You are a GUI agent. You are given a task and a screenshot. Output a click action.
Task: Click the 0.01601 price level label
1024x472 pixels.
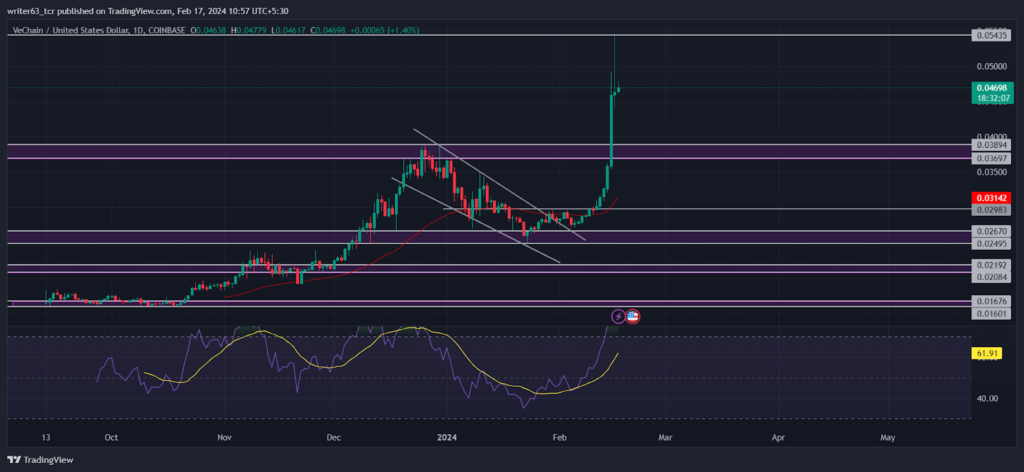991,314
